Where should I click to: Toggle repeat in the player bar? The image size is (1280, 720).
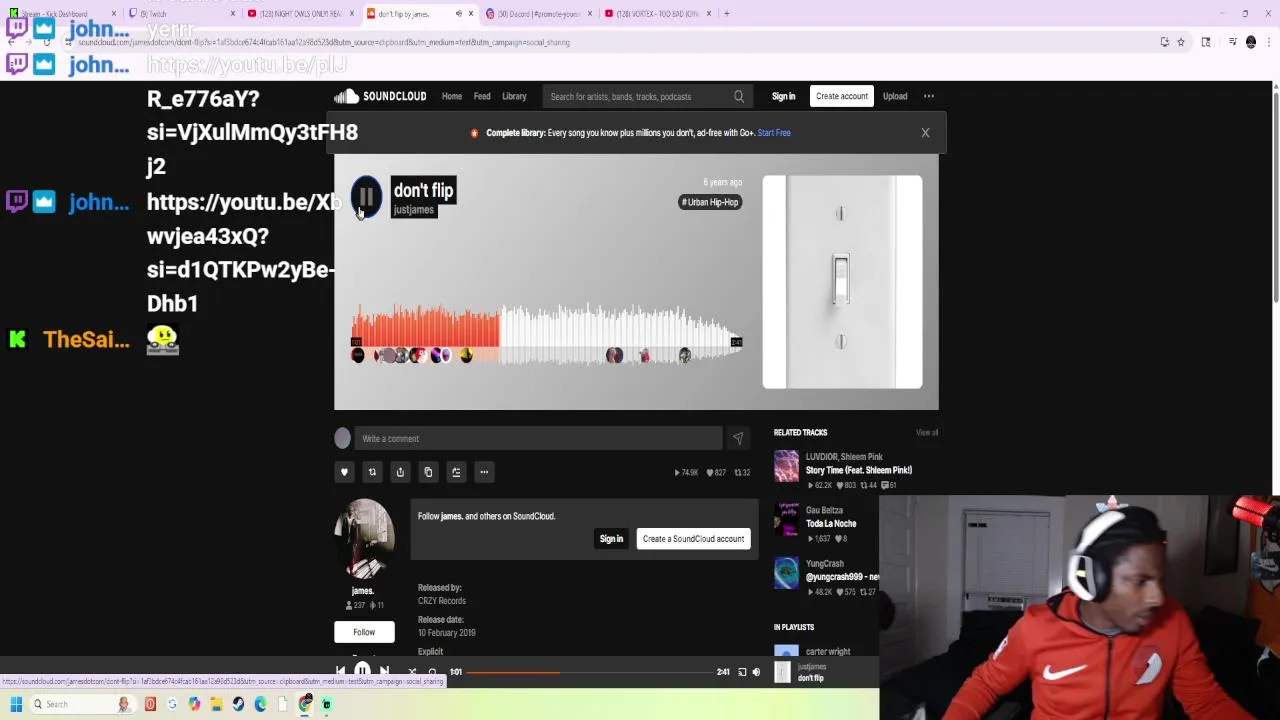click(x=432, y=672)
